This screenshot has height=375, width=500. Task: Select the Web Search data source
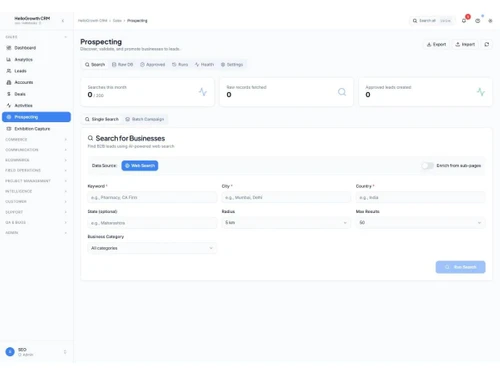(x=140, y=166)
